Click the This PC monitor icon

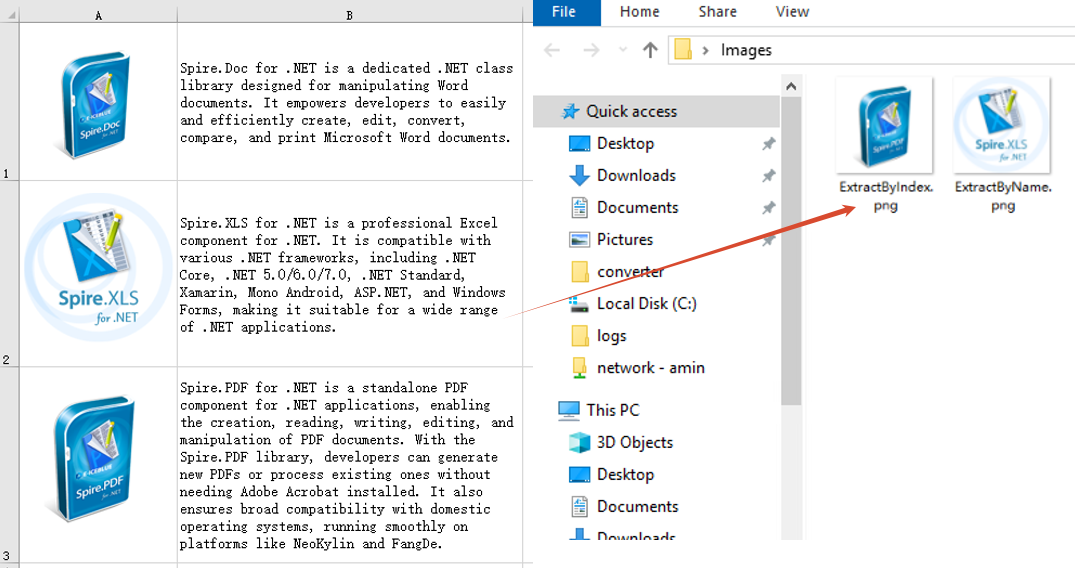(568, 410)
